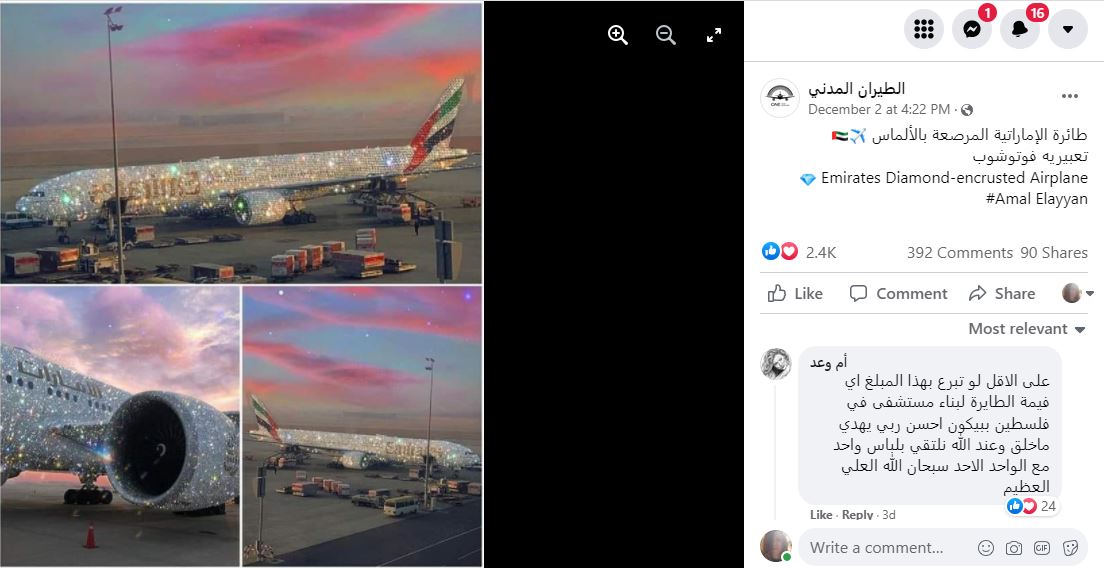This screenshot has height=568, width=1104.
Task: Change who you're commenting as
Action: (x=1076, y=293)
